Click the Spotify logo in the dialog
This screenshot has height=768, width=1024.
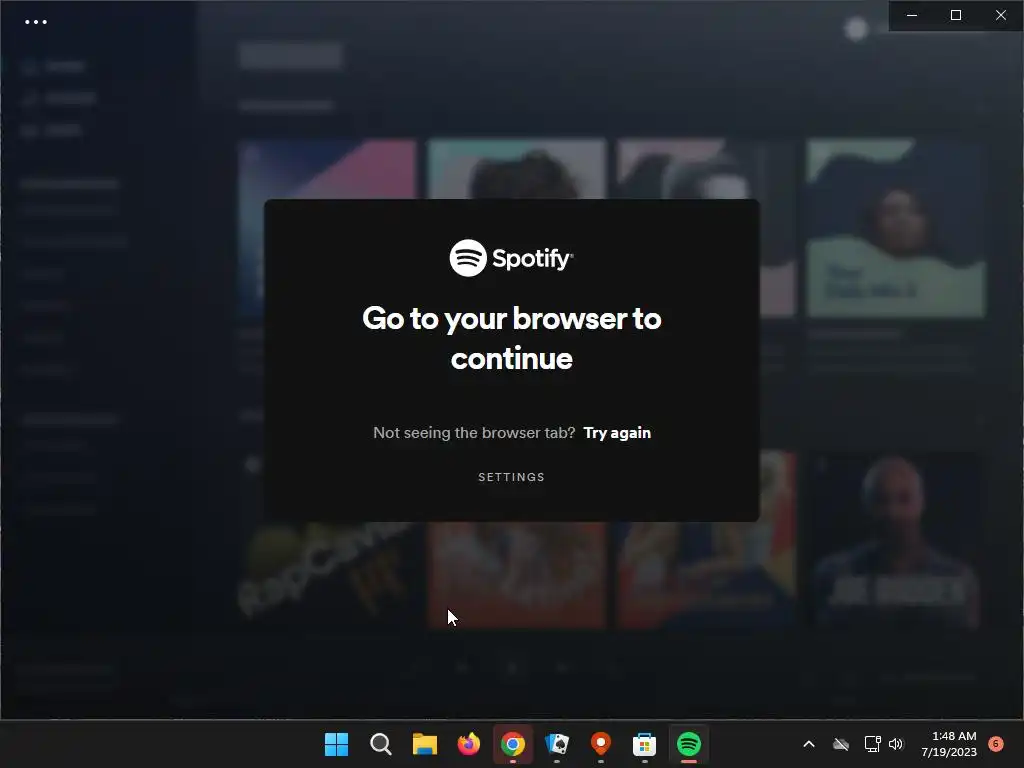(511, 258)
